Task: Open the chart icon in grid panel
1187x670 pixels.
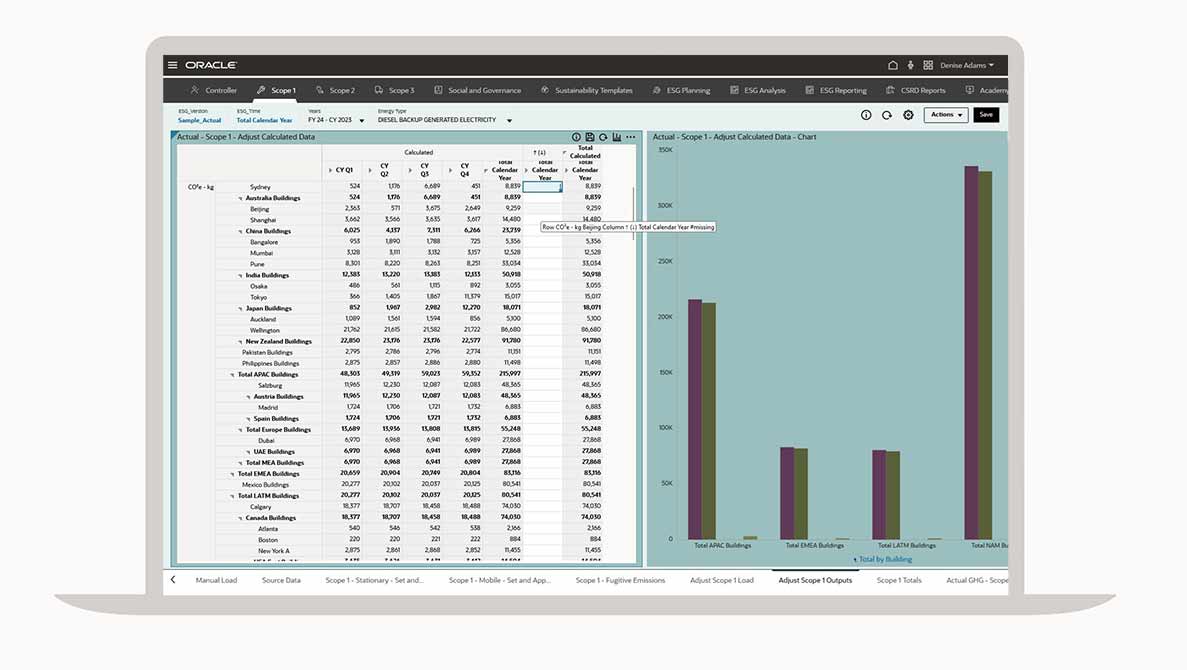Action: pyautogui.click(x=617, y=137)
